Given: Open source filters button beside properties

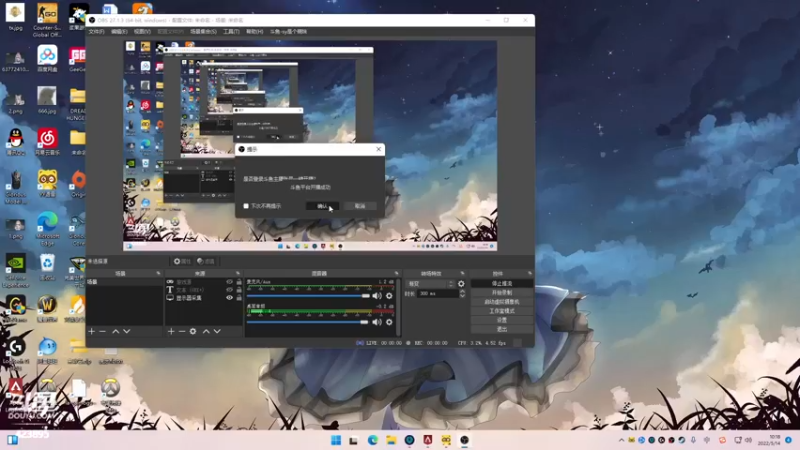Looking at the screenshot, I should [206, 261].
